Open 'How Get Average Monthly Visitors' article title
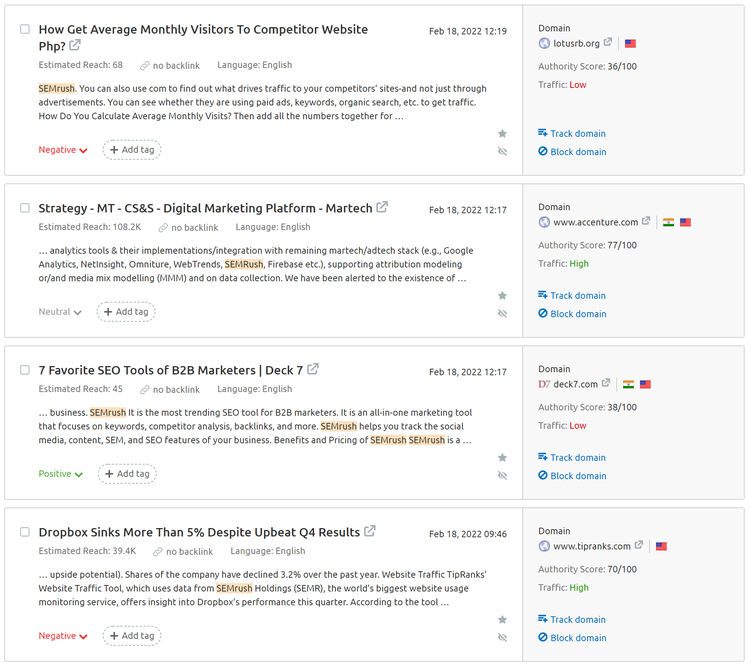This screenshot has width=750, height=666. click(x=203, y=38)
